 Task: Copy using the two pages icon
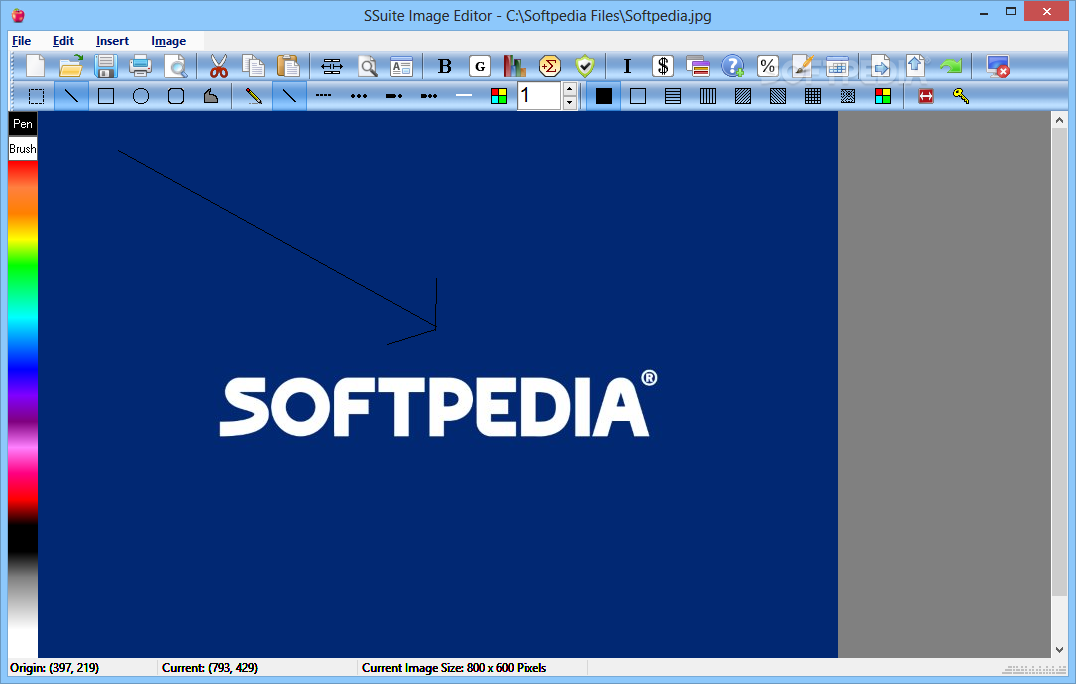click(253, 67)
